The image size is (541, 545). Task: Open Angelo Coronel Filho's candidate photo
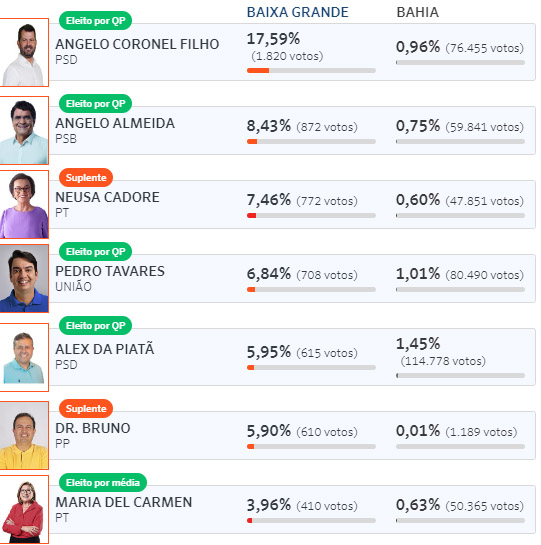[x=24, y=52]
